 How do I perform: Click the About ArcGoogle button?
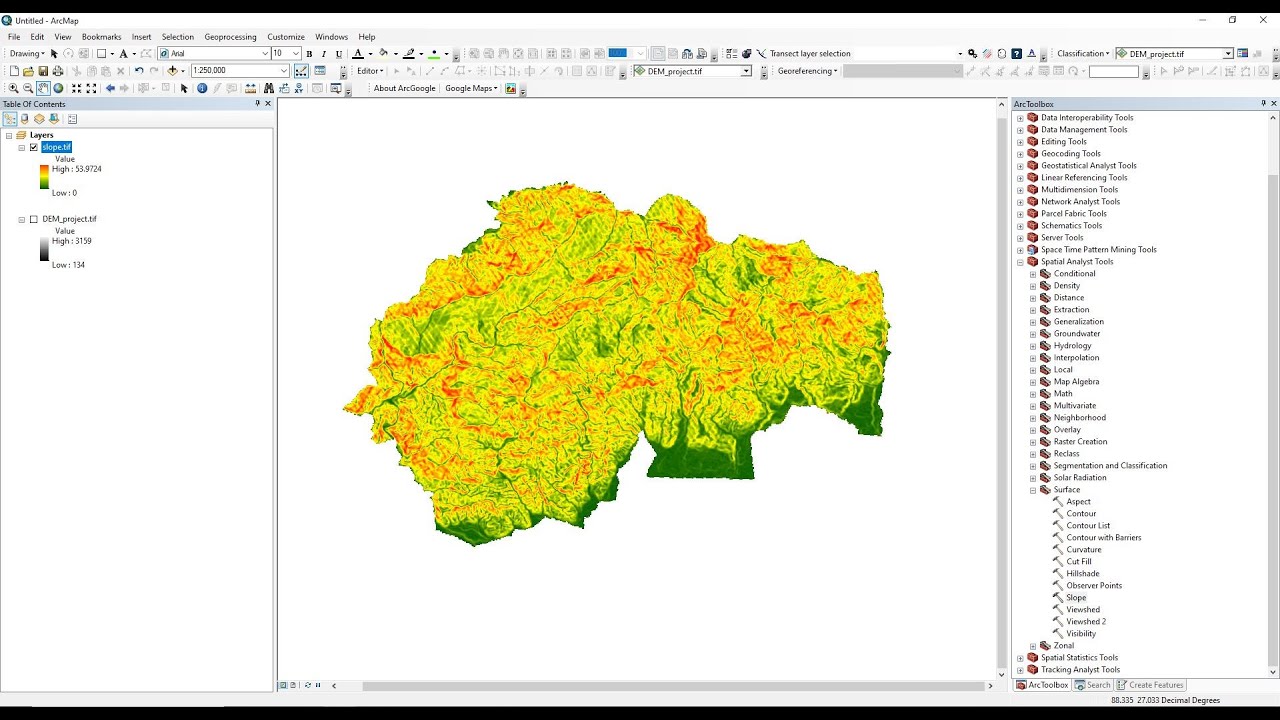coord(405,88)
